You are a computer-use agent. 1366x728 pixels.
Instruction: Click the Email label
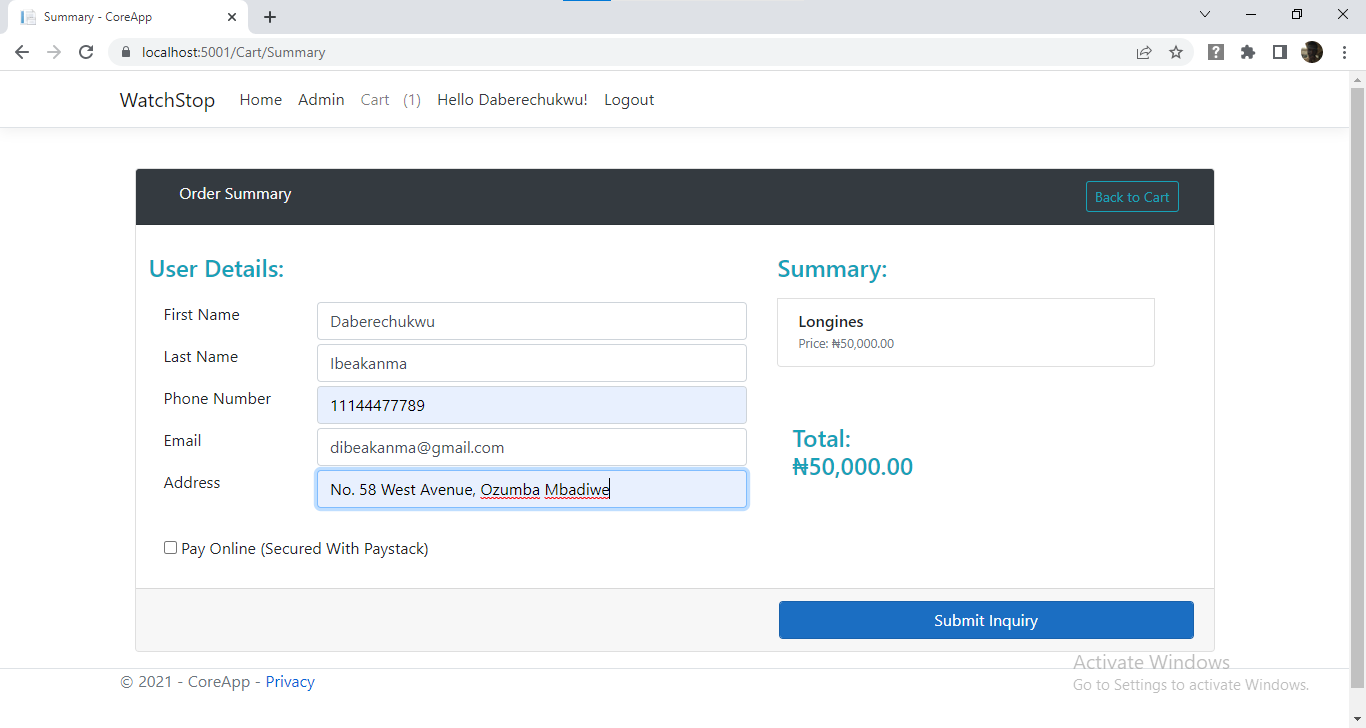click(x=182, y=441)
